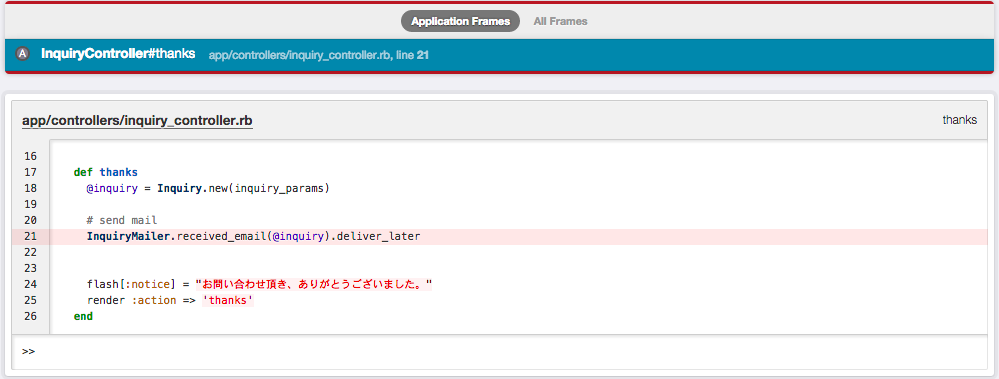Click the flash[:notice] code line
999x379 pixels.
(x=259, y=284)
